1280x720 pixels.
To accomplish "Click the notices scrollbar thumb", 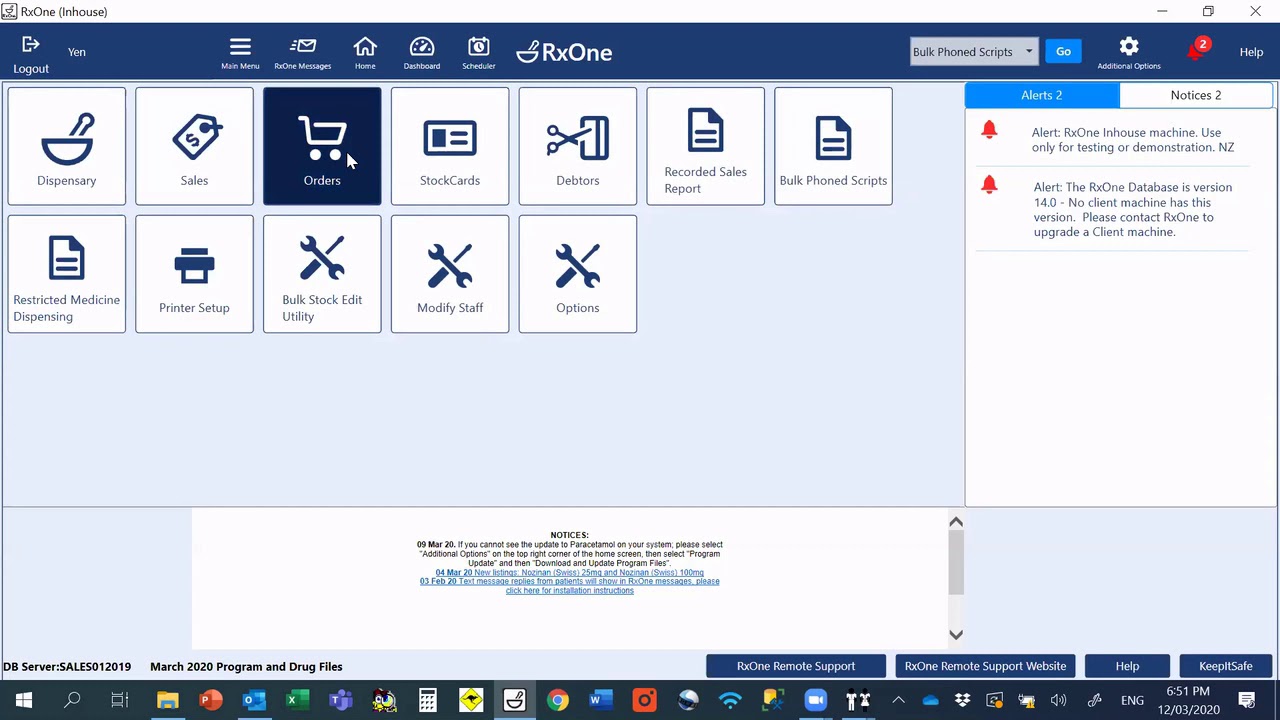I will 956,563.
